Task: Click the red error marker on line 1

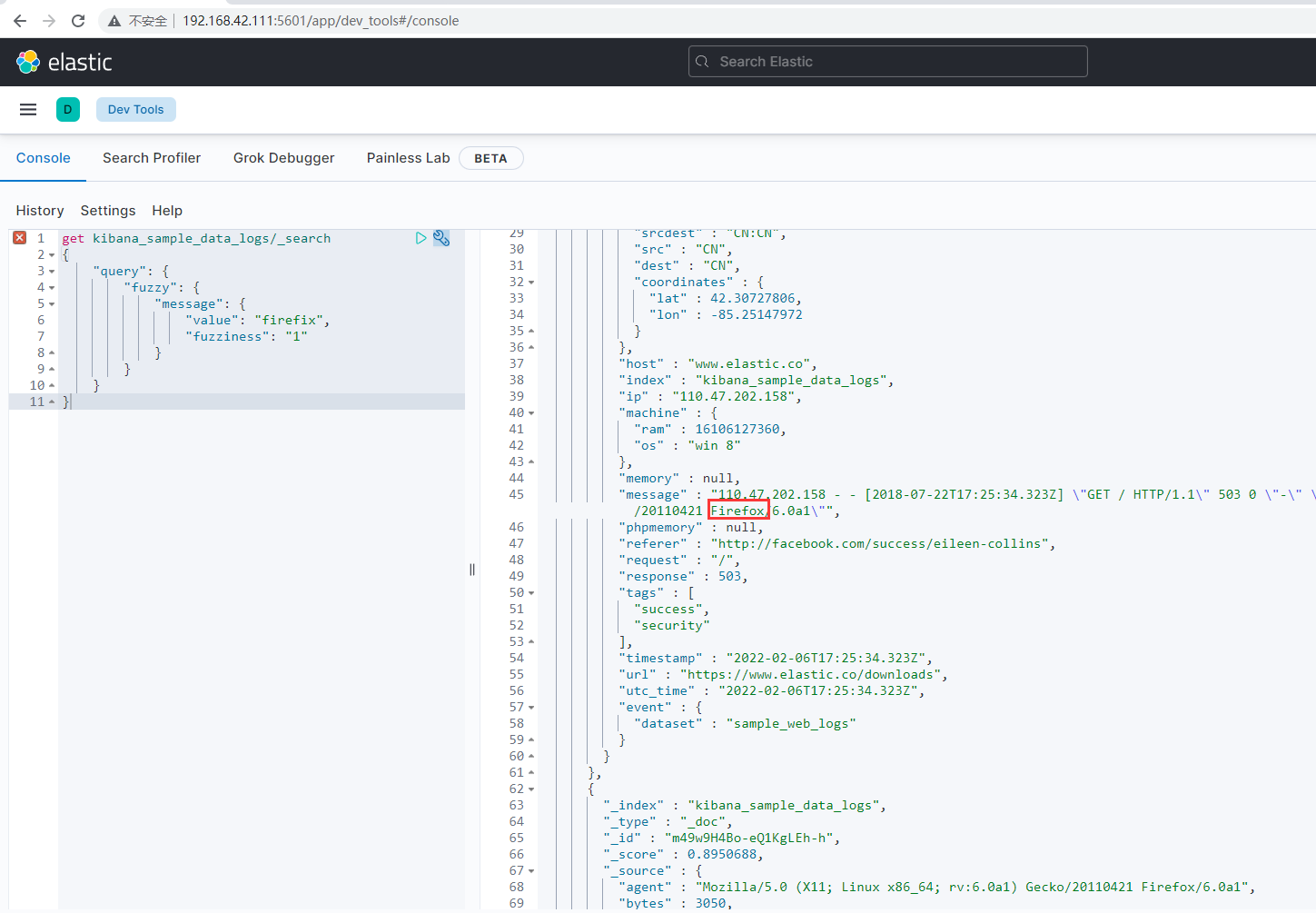Action: pos(20,238)
